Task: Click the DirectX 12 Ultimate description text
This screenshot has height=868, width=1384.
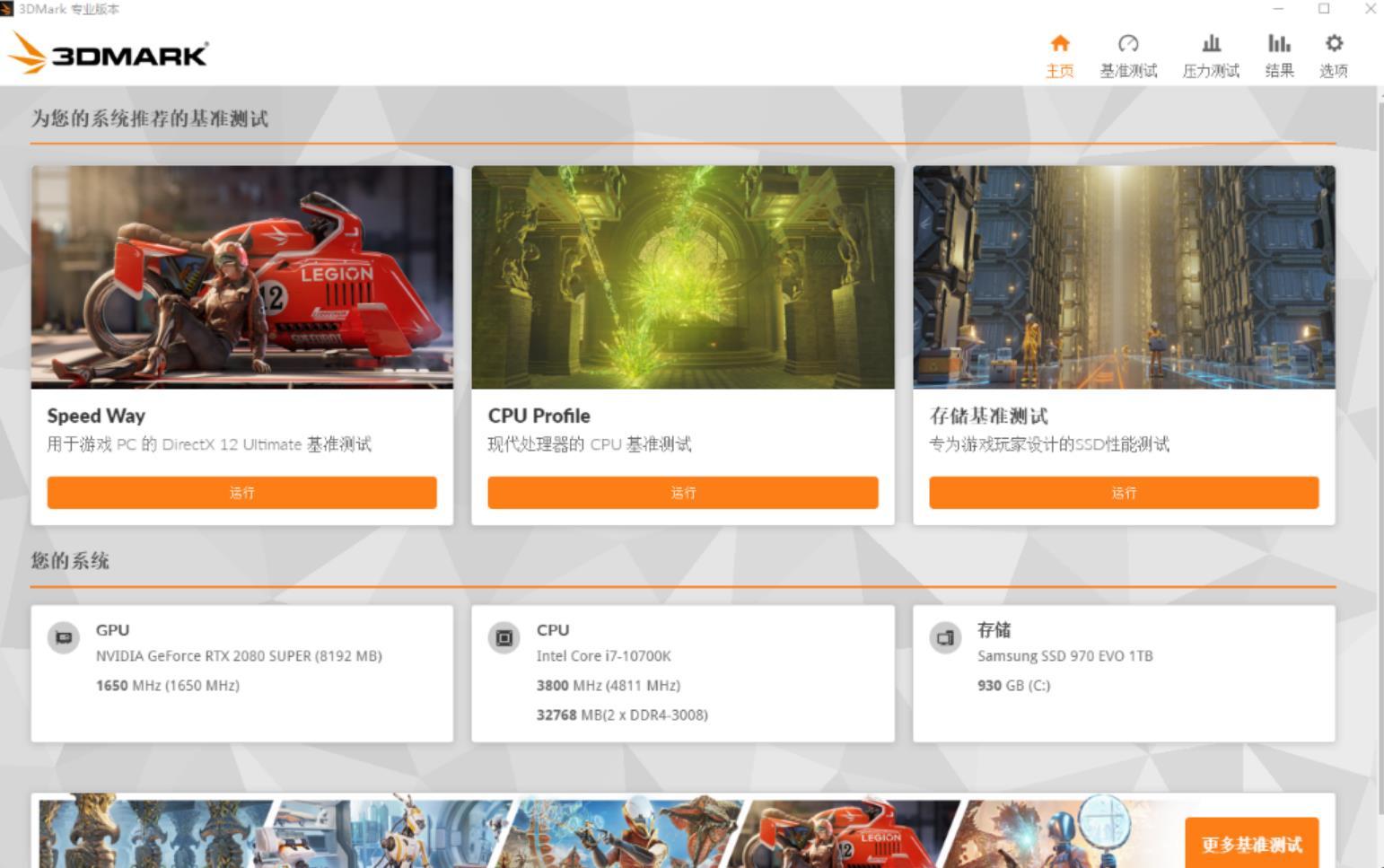Action: [209, 444]
